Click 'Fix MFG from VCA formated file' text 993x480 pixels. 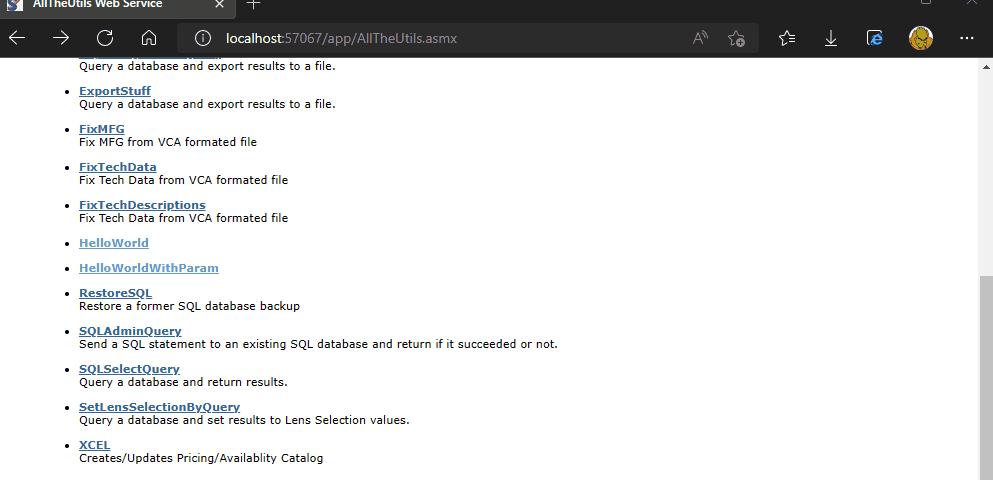coord(168,142)
